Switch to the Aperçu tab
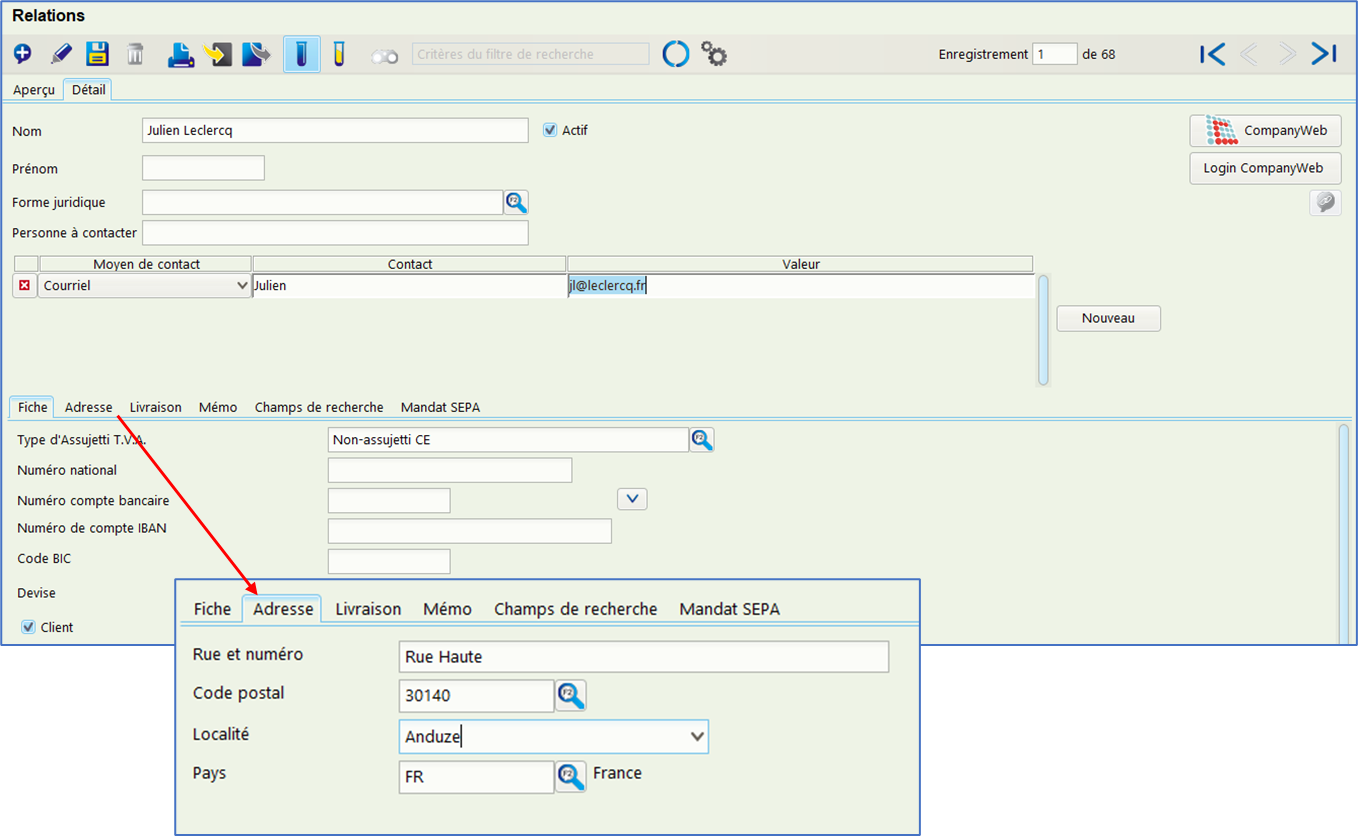This screenshot has height=836, width=1358. point(34,90)
